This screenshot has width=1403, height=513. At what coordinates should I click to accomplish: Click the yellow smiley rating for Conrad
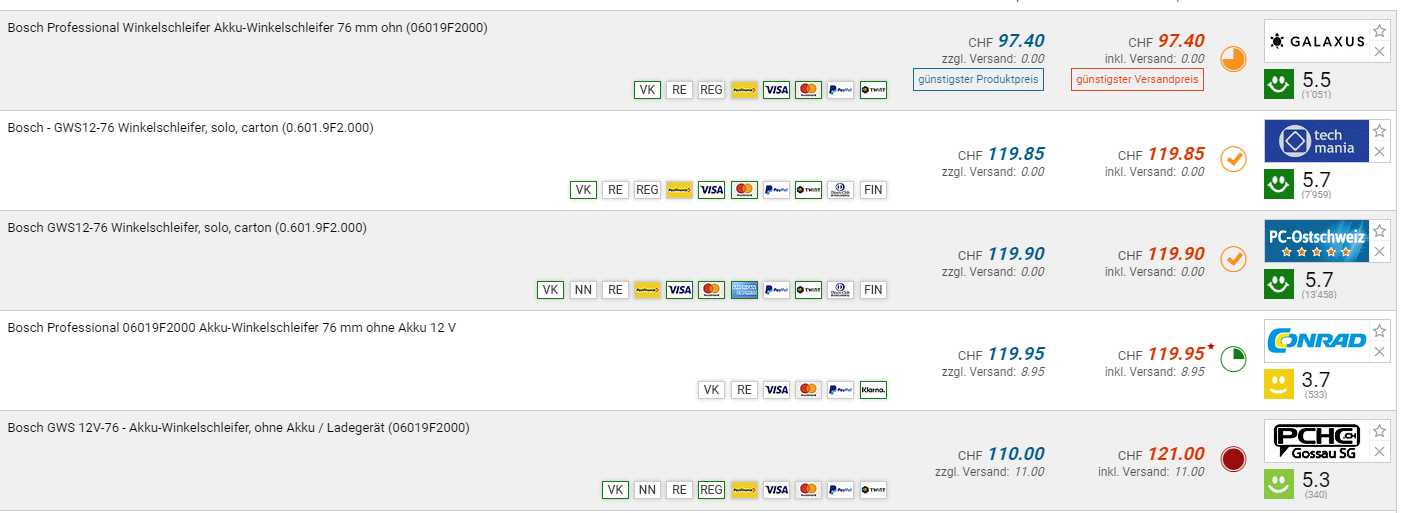[1278, 384]
